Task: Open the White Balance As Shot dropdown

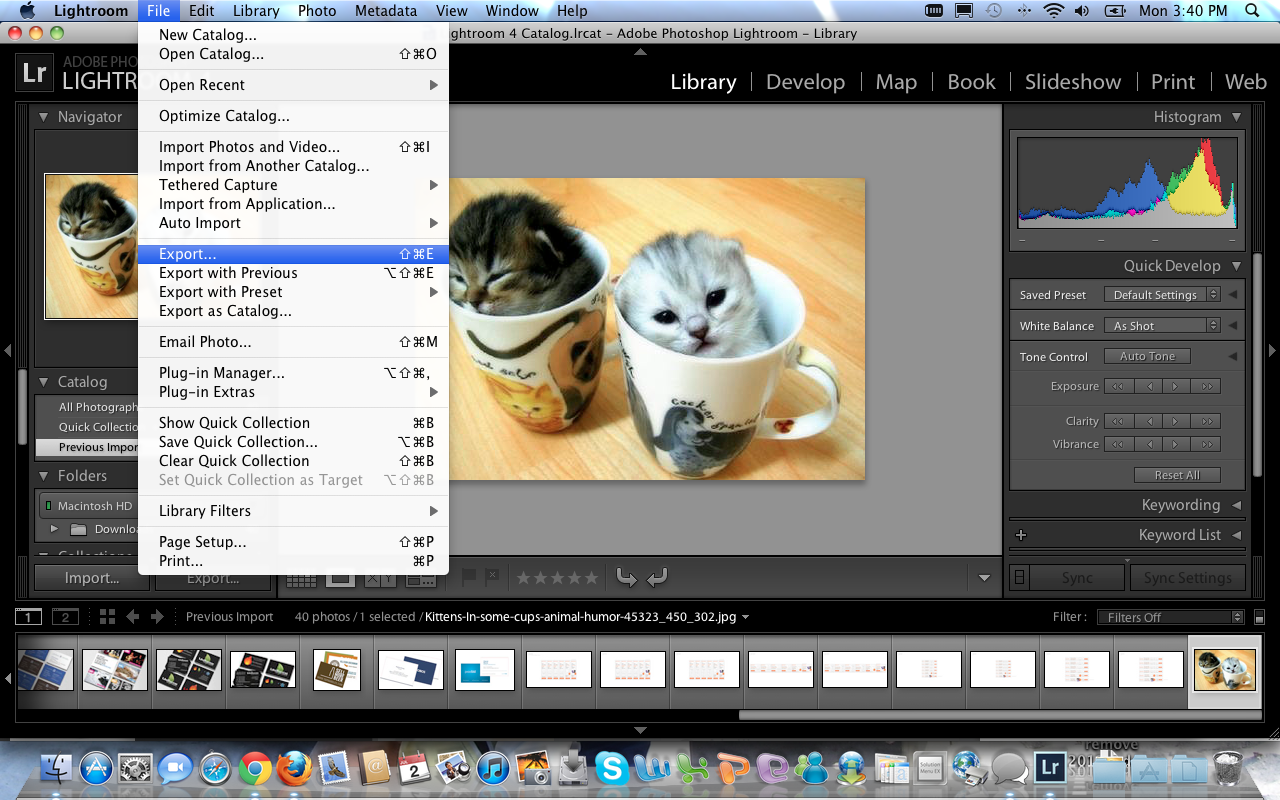Action: tap(1161, 326)
